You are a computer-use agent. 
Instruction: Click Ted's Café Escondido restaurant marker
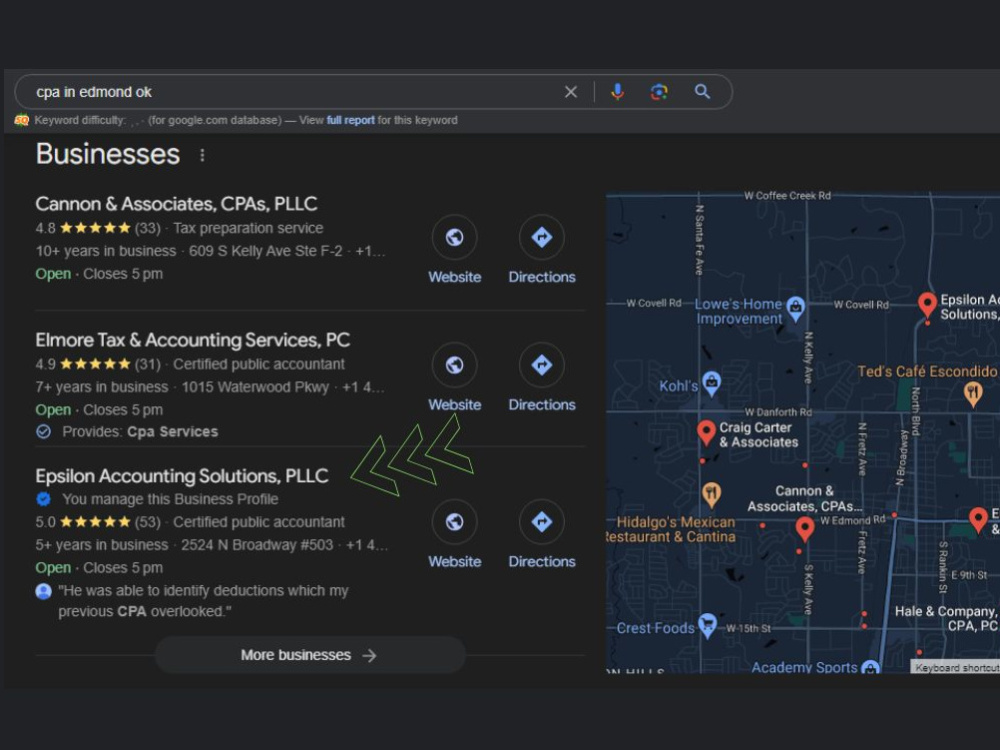tap(972, 393)
